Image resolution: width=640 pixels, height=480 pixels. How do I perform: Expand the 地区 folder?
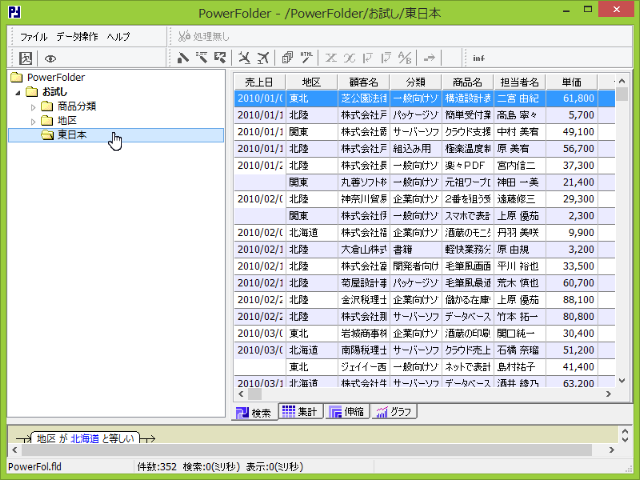33,122
